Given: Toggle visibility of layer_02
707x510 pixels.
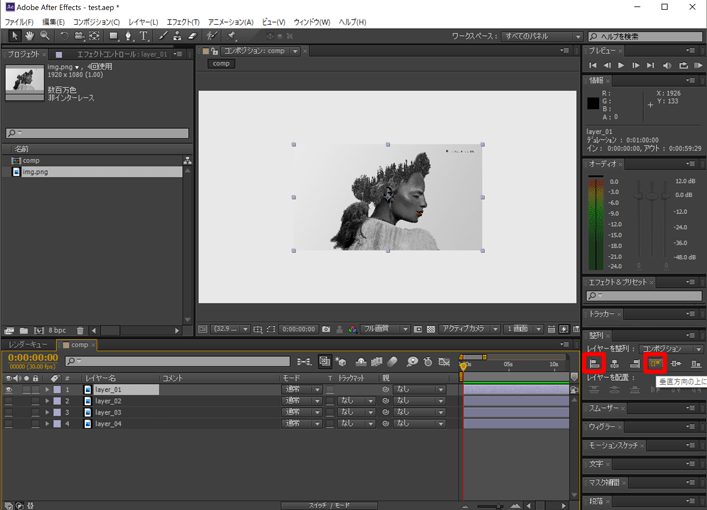Looking at the screenshot, I should click(9, 401).
